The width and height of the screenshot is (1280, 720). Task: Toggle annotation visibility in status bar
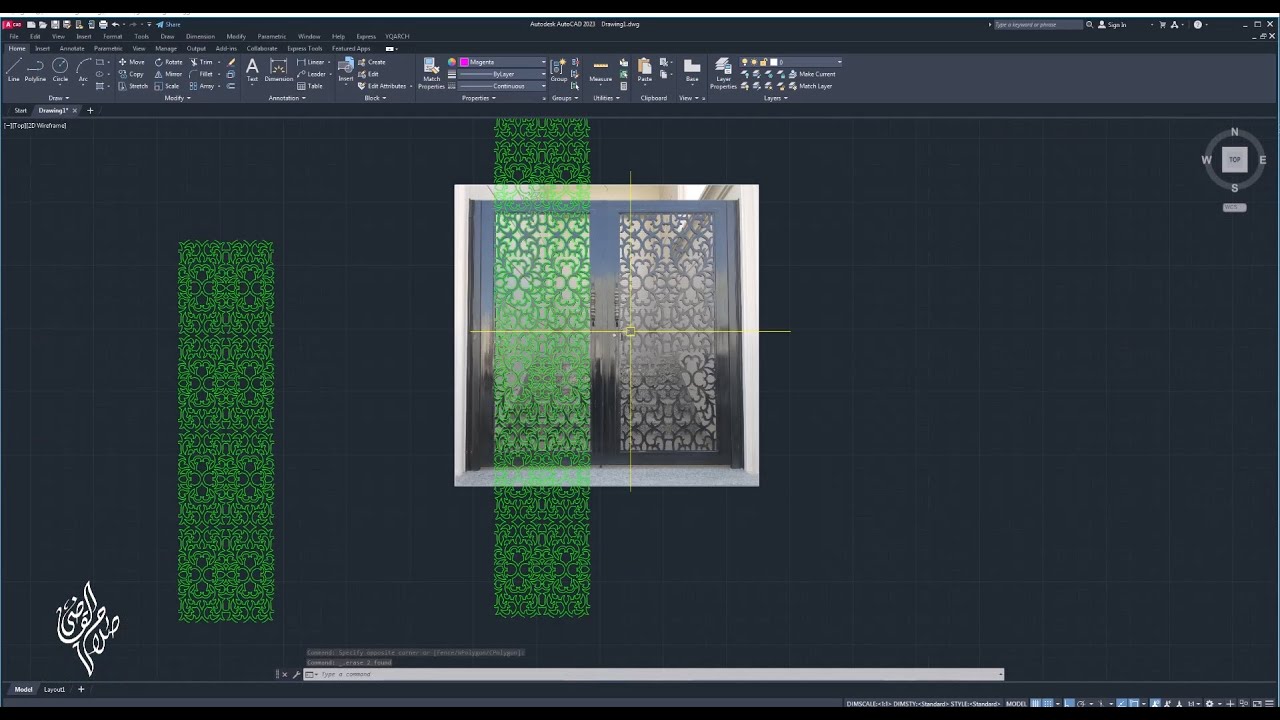(1155, 703)
